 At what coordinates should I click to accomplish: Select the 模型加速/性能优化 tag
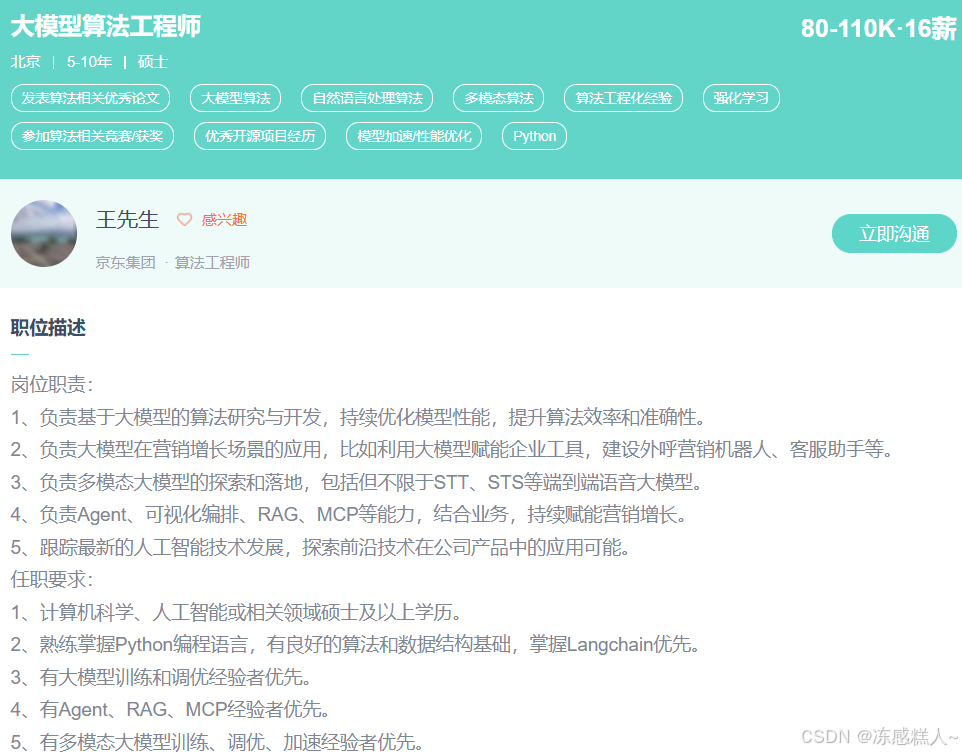point(413,136)
